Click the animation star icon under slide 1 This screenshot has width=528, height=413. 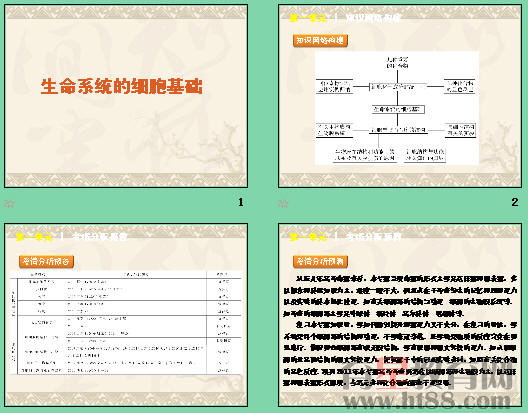point(9,203)
